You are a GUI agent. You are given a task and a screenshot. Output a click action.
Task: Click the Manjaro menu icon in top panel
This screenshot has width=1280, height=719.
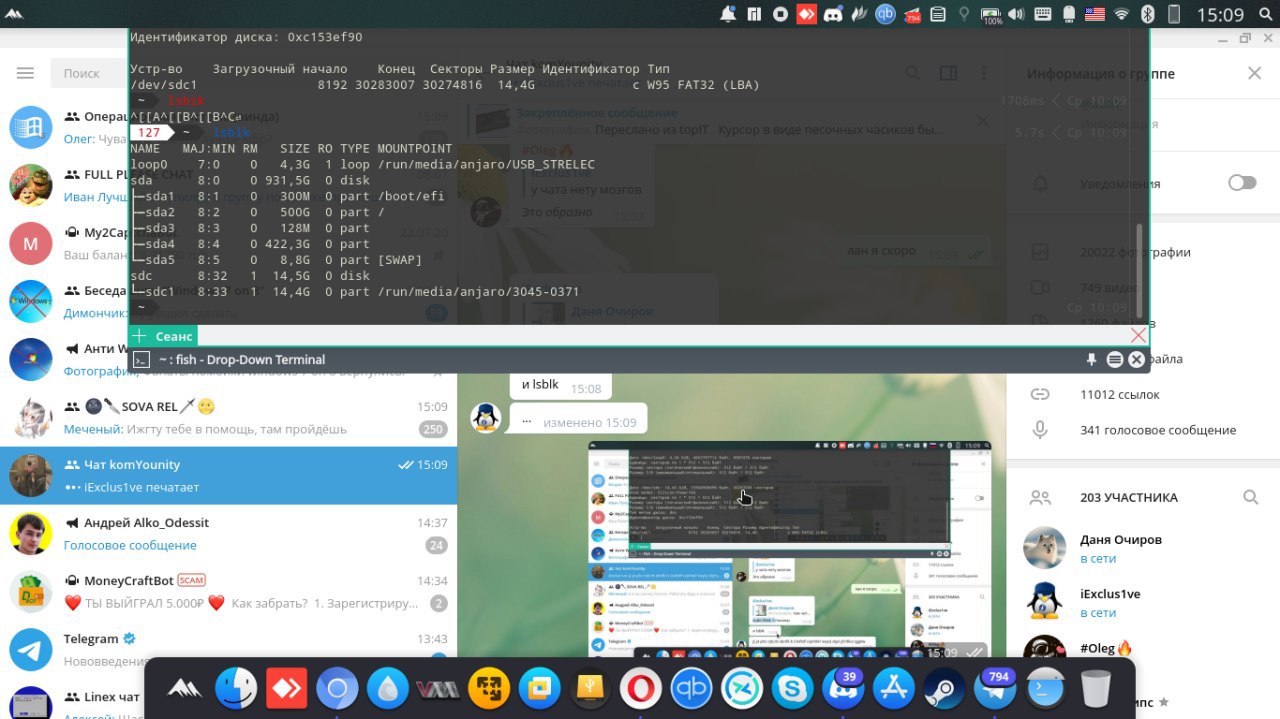[x=15, y=14]
